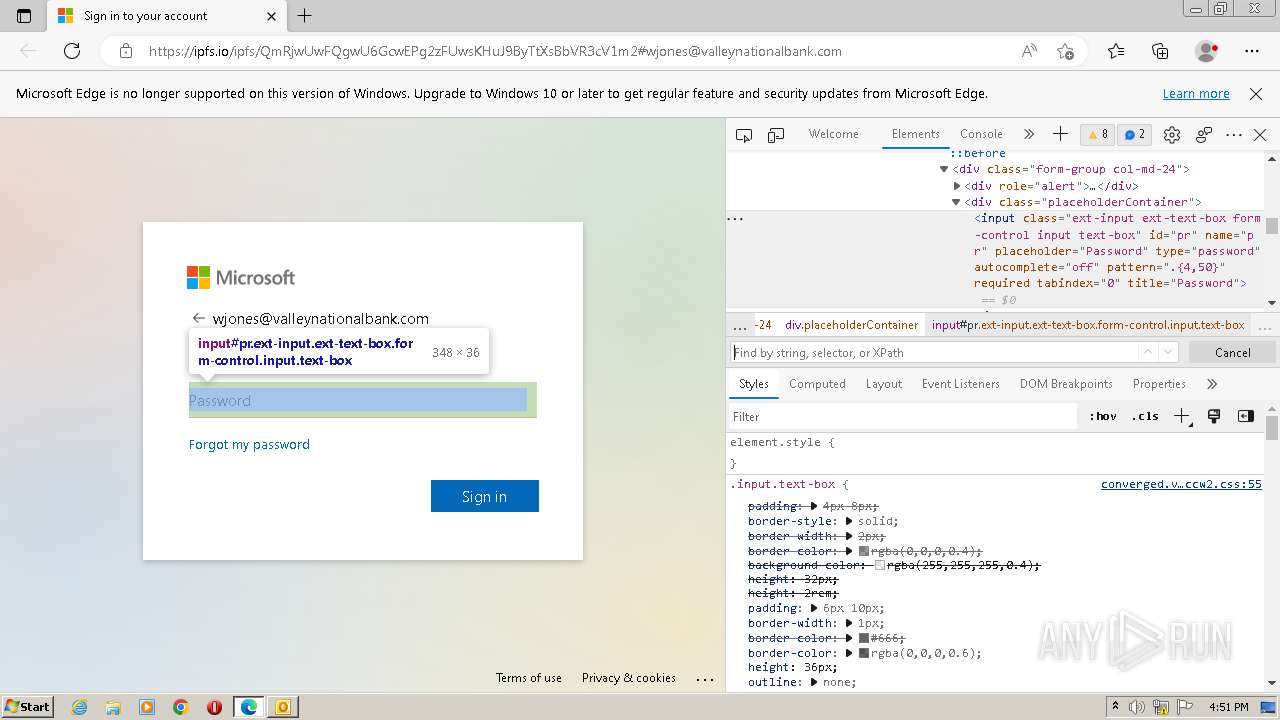Open rgba(0,0,0,0.6) border-color swatch
This screenshot has width=1280, height=720.
pyautogui.click(x=864, y=653)
